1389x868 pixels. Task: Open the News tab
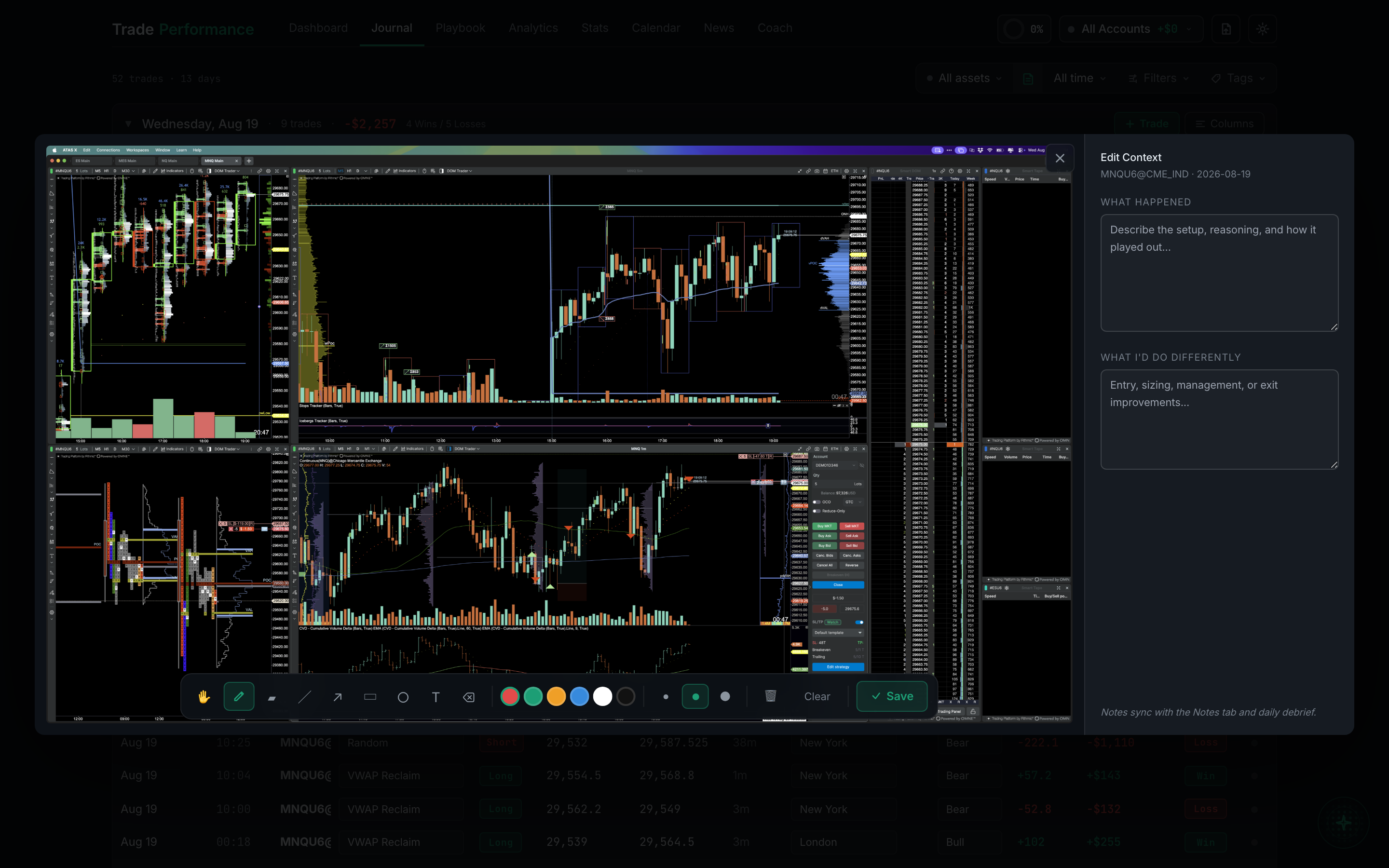[x=719, y=28]
